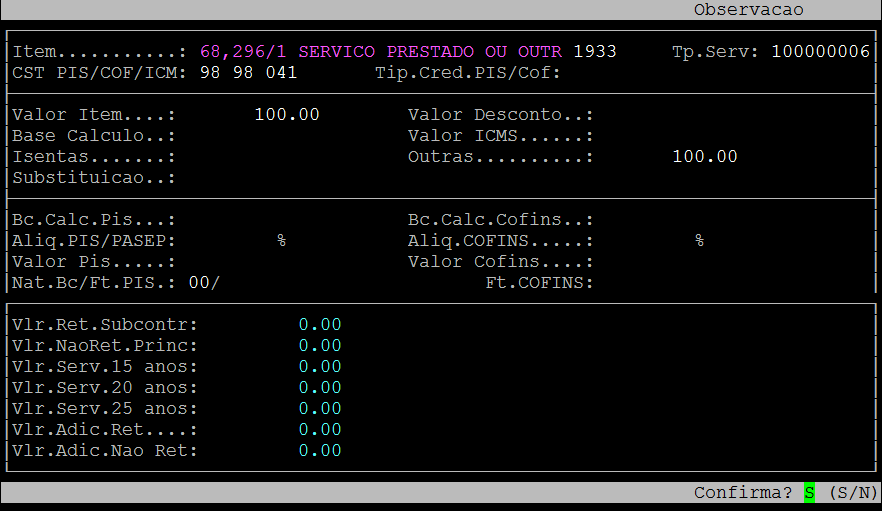Click the Tip.Cred.PIS/Cof label
This screenshot has height=511, width=882.
coord(469,73)
